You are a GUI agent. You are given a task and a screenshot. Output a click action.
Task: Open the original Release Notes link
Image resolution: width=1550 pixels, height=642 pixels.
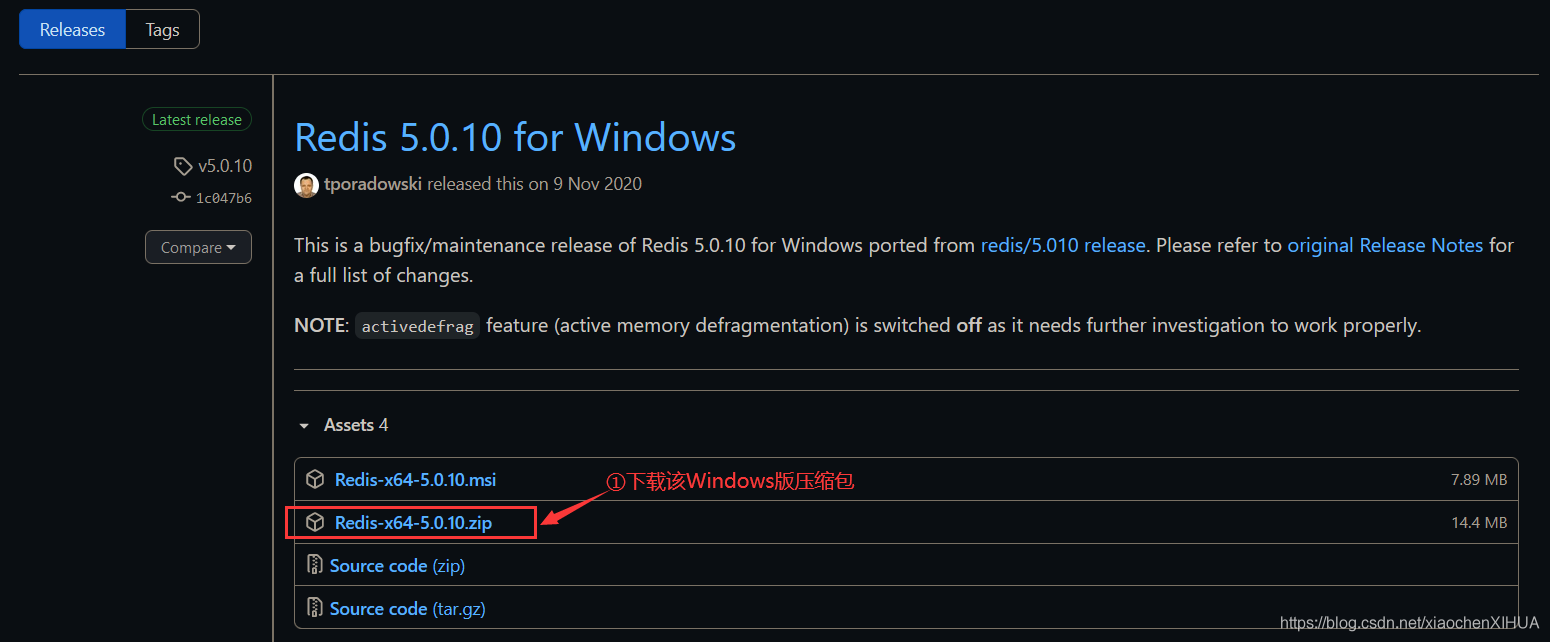point(1385,244)
